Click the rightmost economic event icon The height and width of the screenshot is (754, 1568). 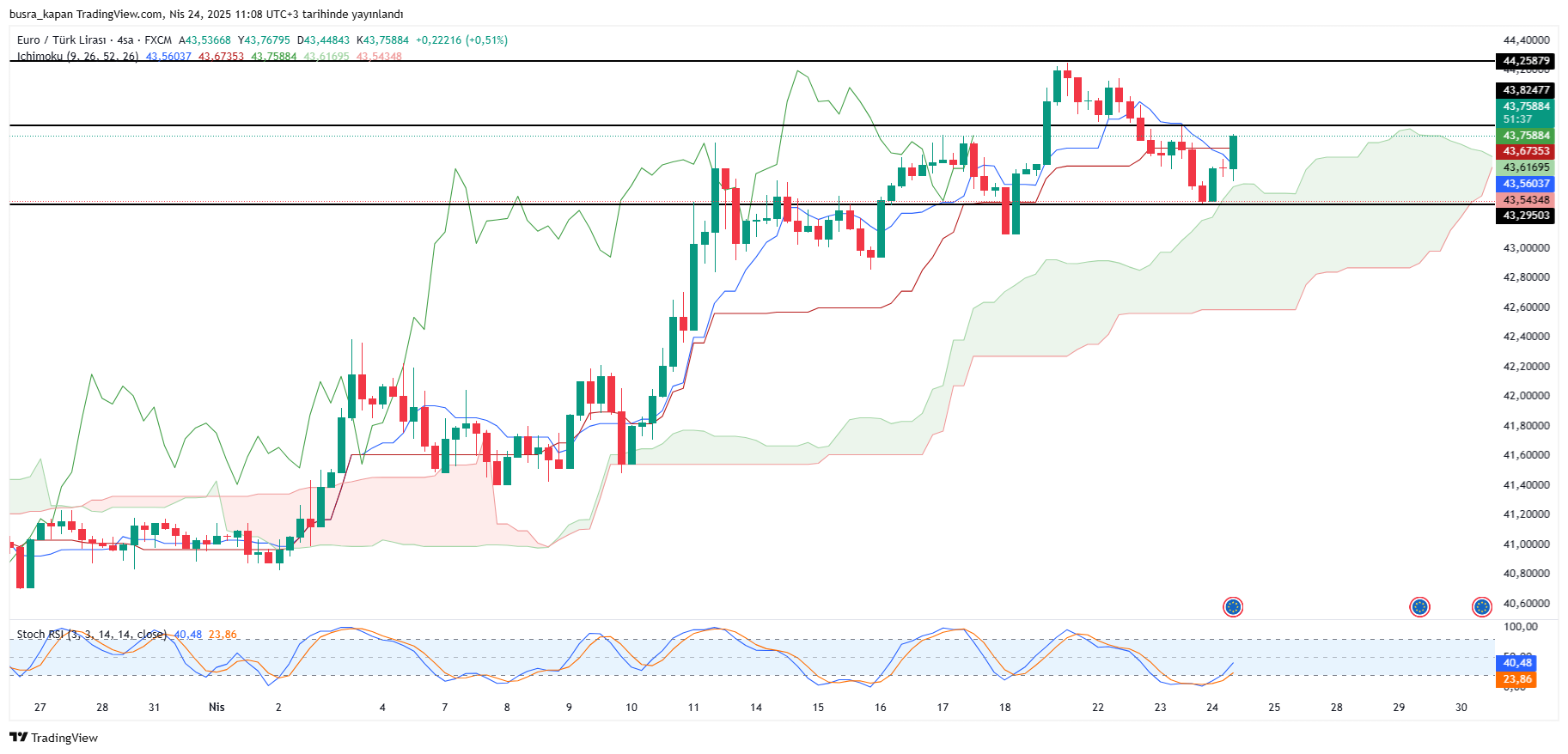click(1482, 607)
